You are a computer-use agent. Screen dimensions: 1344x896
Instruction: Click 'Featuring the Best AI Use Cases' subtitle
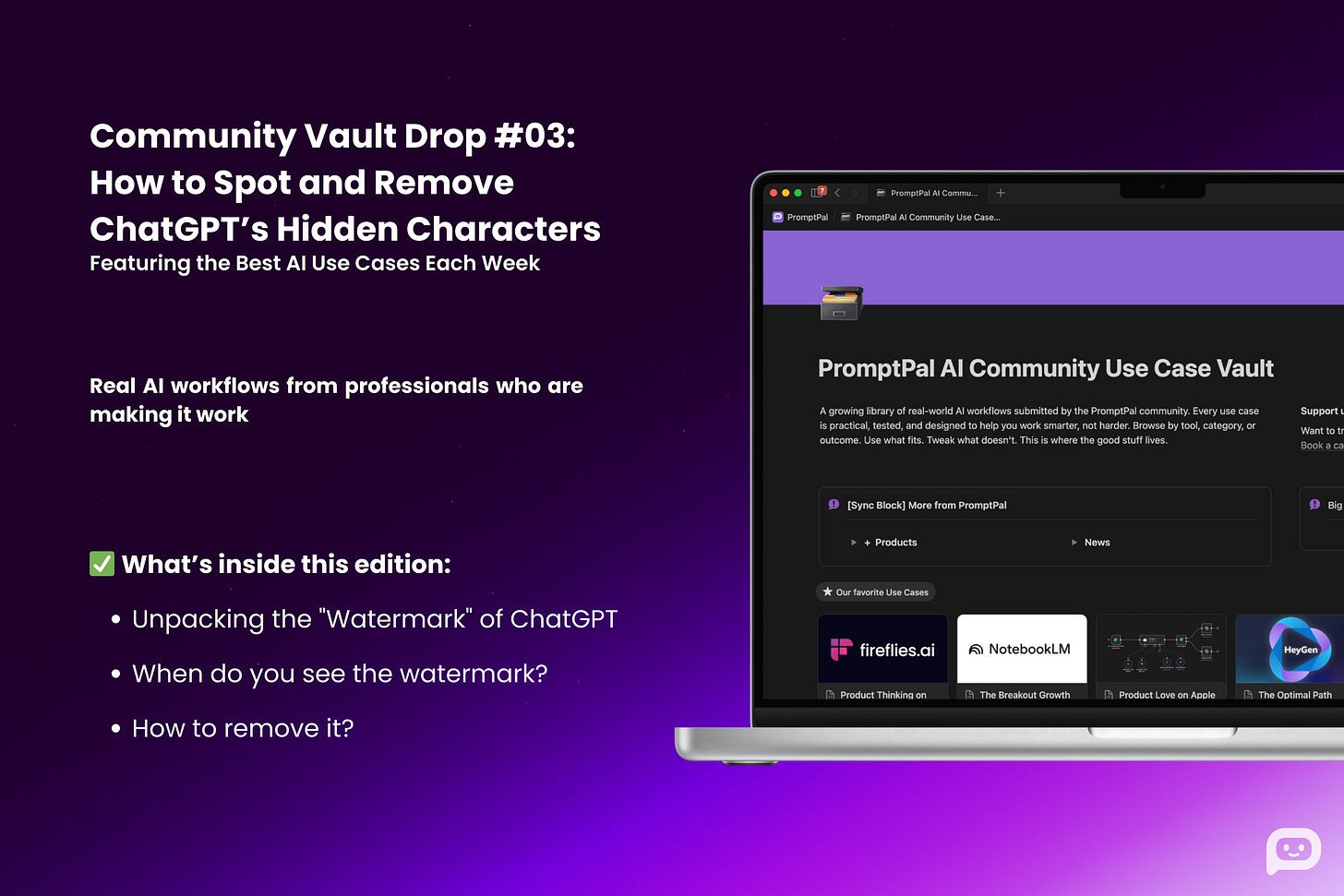coord(315,263)
